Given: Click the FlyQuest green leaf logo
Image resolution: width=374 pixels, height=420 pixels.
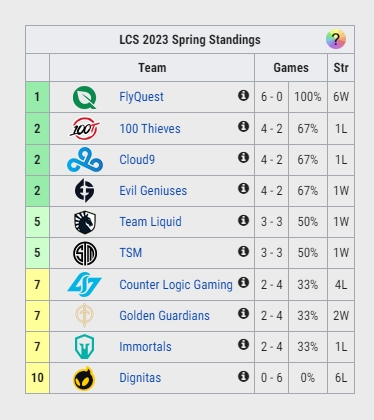Looking at the screenshot, I should (x=85, y=97).
